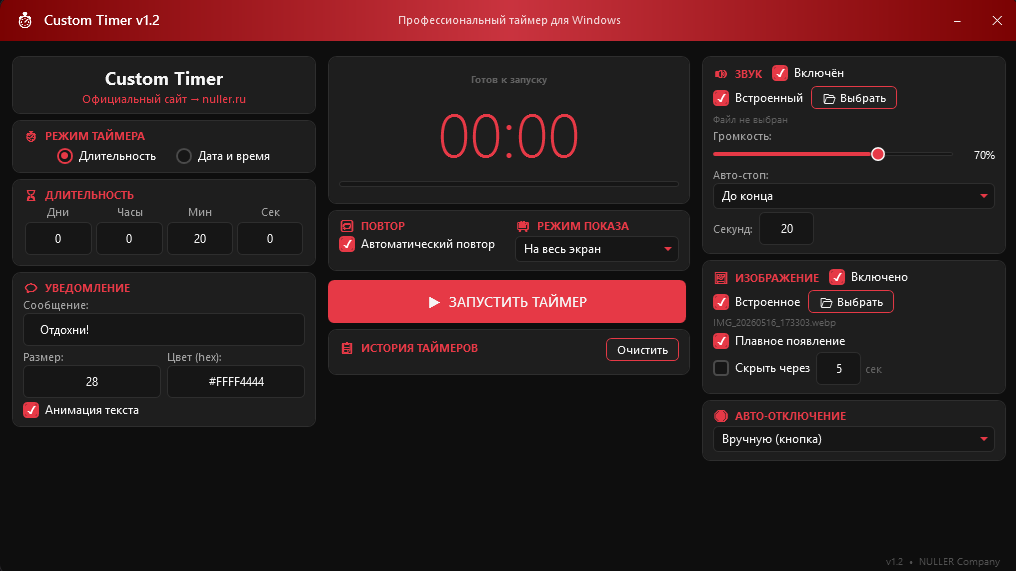Click the history icon beside ИСТОРИЯ ТАЙМЕРОВ
The width and height of the screenshot is (1016, 571).
pyautogui.click(x=347, y=348)
